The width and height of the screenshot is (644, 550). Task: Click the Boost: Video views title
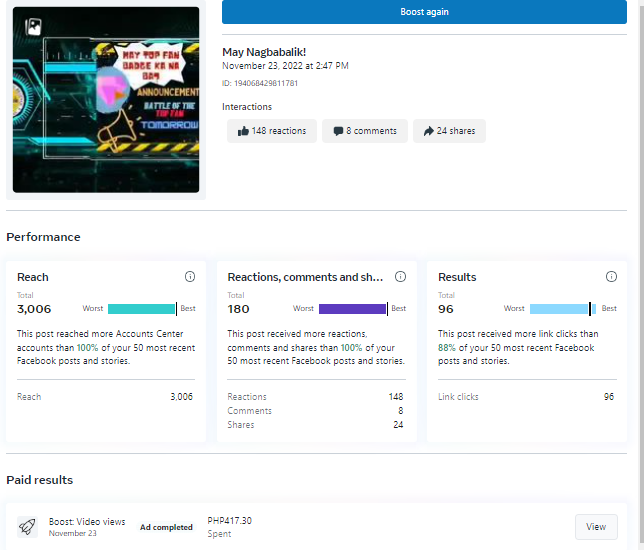(x=87, y=522)
